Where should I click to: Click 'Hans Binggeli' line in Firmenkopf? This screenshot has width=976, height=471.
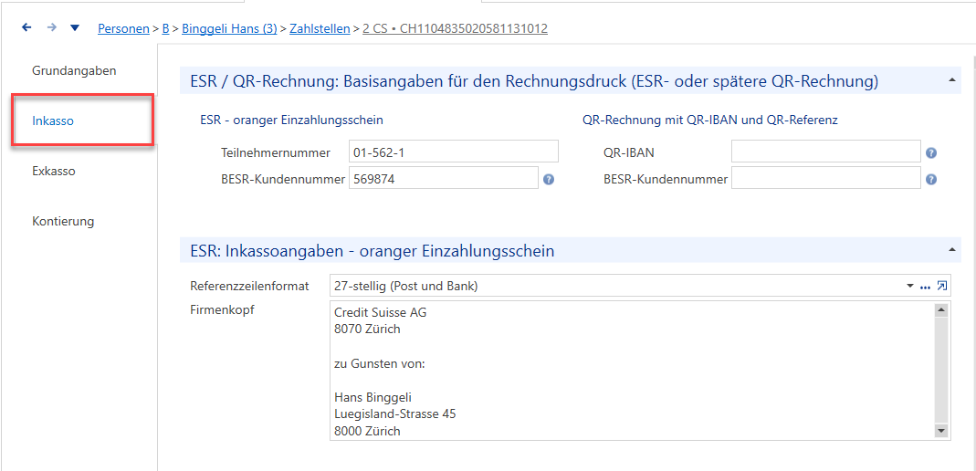point(373,397)
